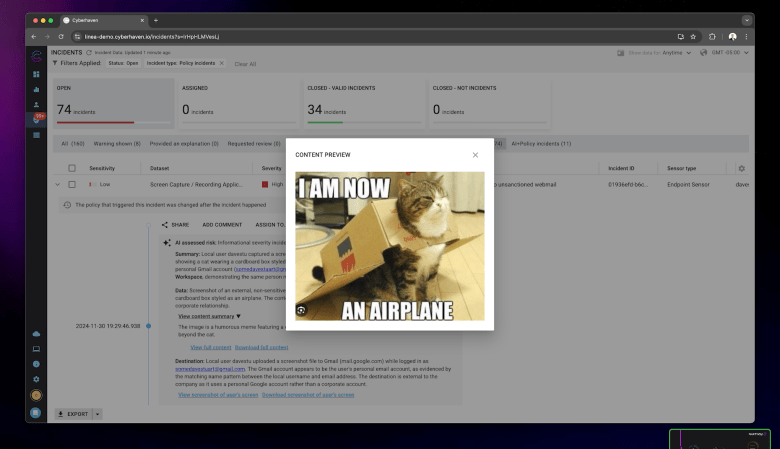Select the All (160) tab
The height and width of the screenshot is (449, 780).
coord(73,144)
